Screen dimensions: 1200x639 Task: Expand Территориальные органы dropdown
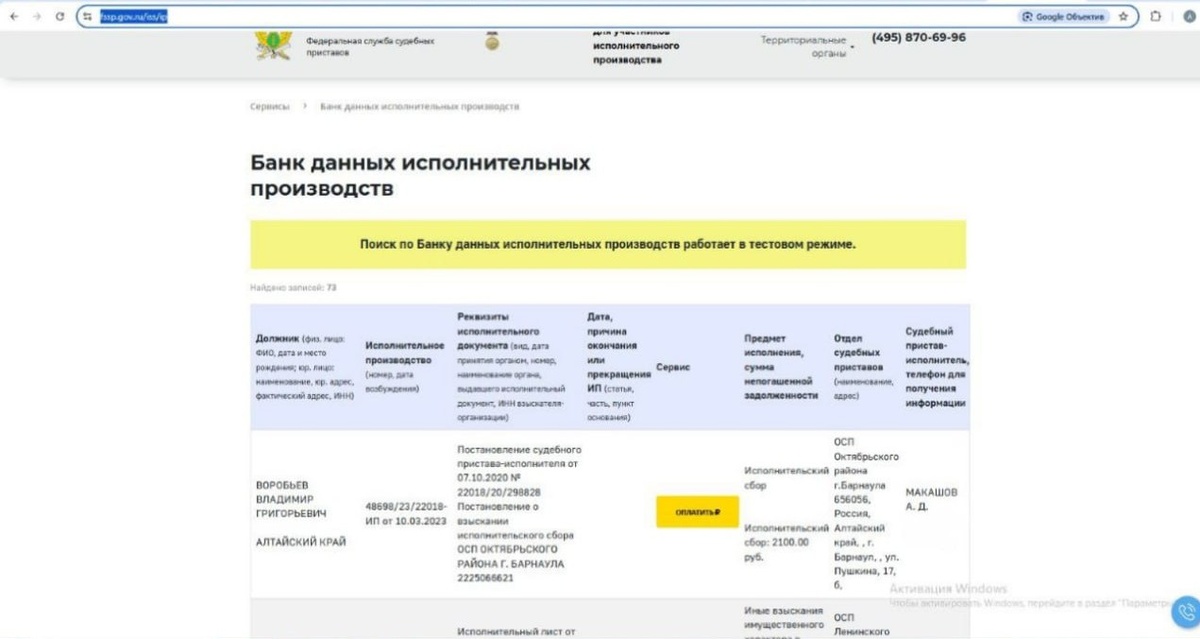(x=807, y=46)
